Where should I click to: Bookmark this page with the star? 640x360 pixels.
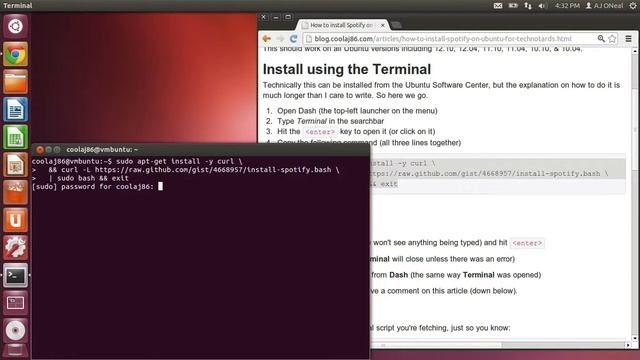[612, 39]
